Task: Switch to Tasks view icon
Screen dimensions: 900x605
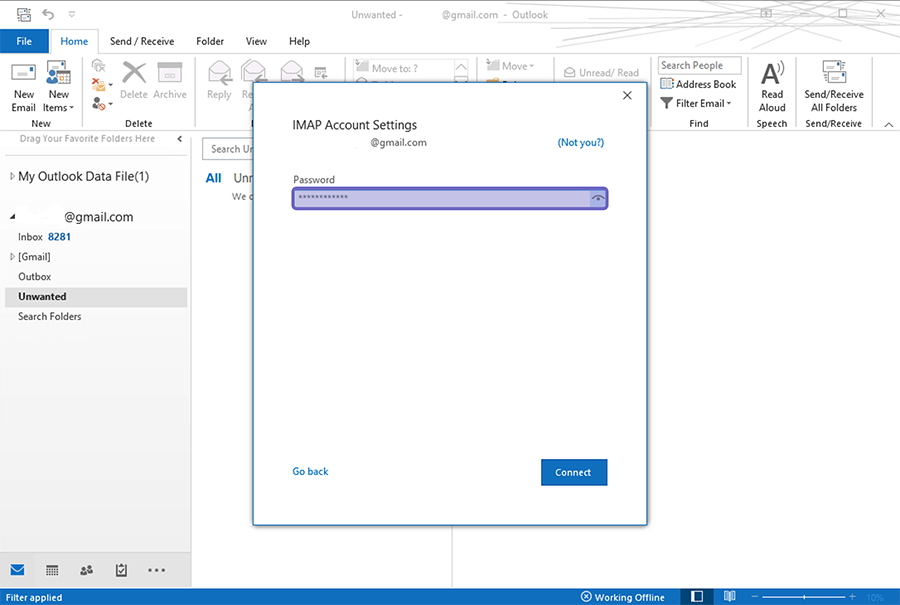Action: 121,570
